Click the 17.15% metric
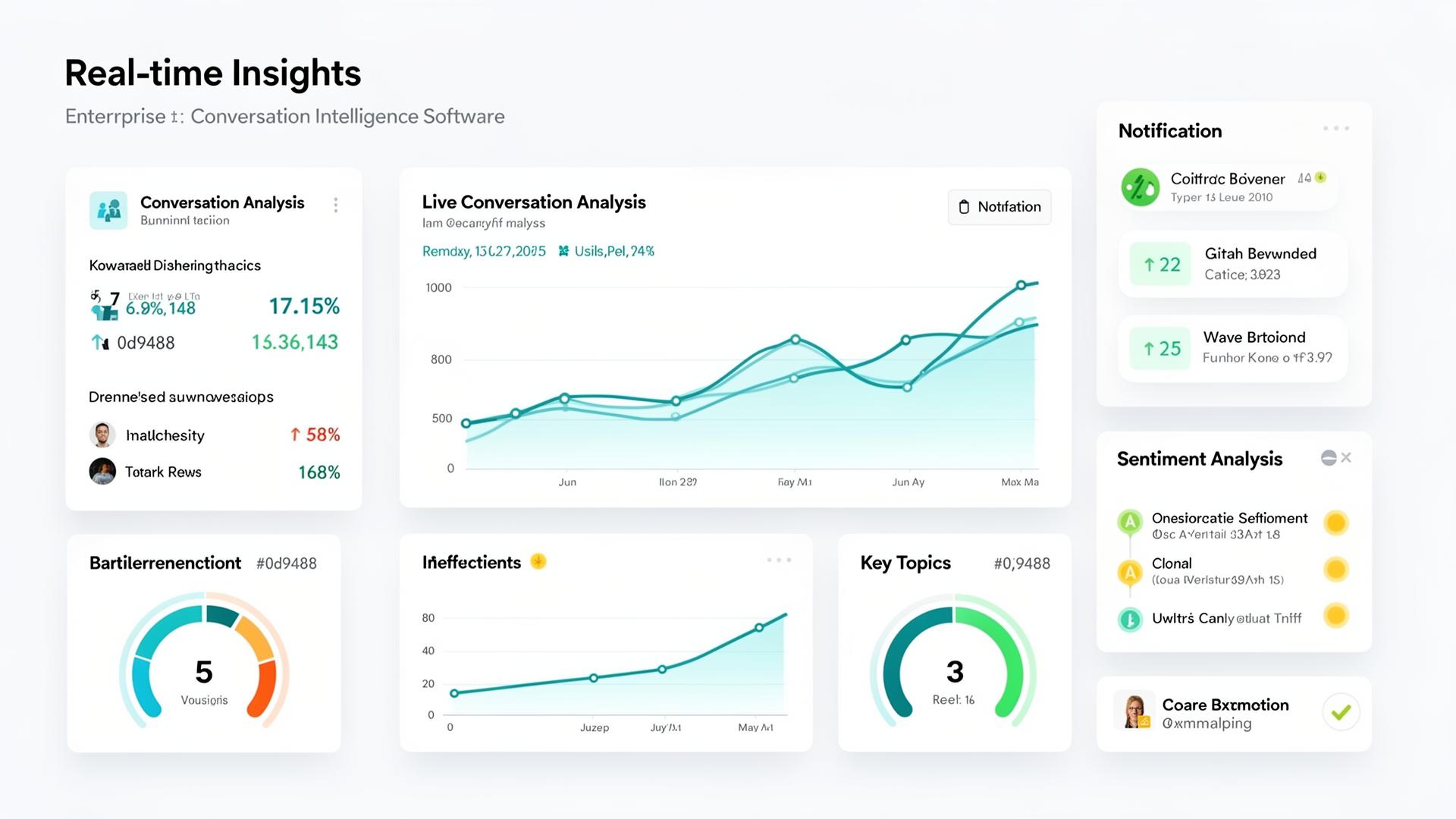The image size is (1456, 819). 304,306
